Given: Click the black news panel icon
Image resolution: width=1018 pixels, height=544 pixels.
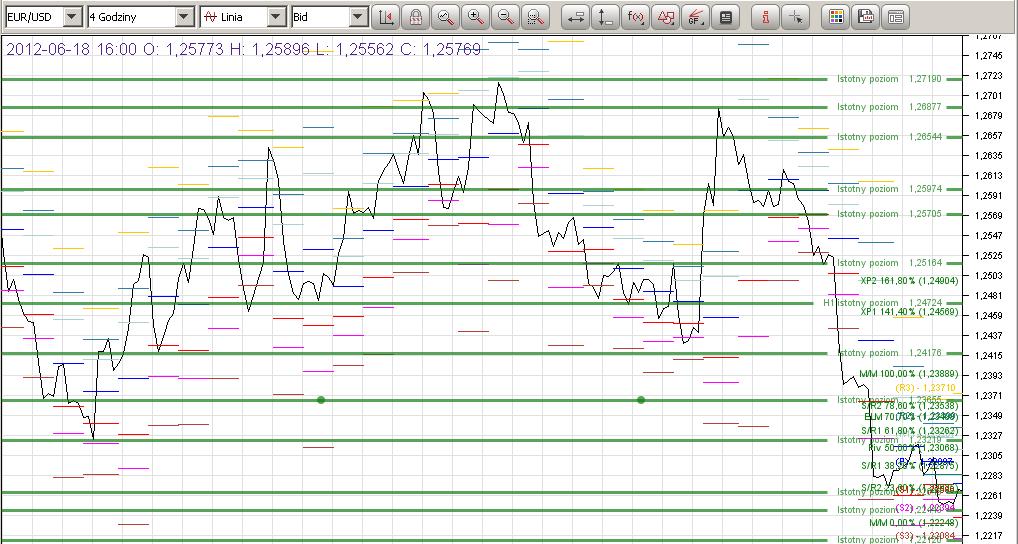Looking at the screenshot, I should [x=726, y=18].
